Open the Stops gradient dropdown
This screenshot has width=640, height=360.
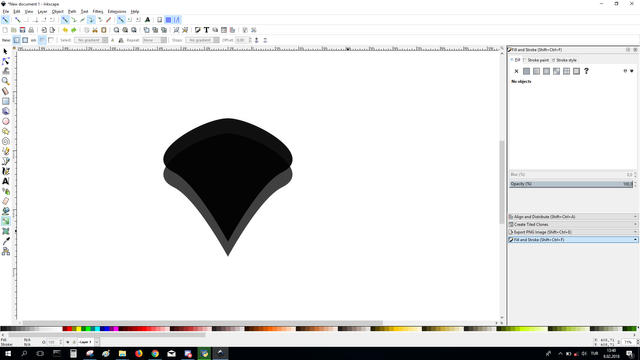coord(202,40)
